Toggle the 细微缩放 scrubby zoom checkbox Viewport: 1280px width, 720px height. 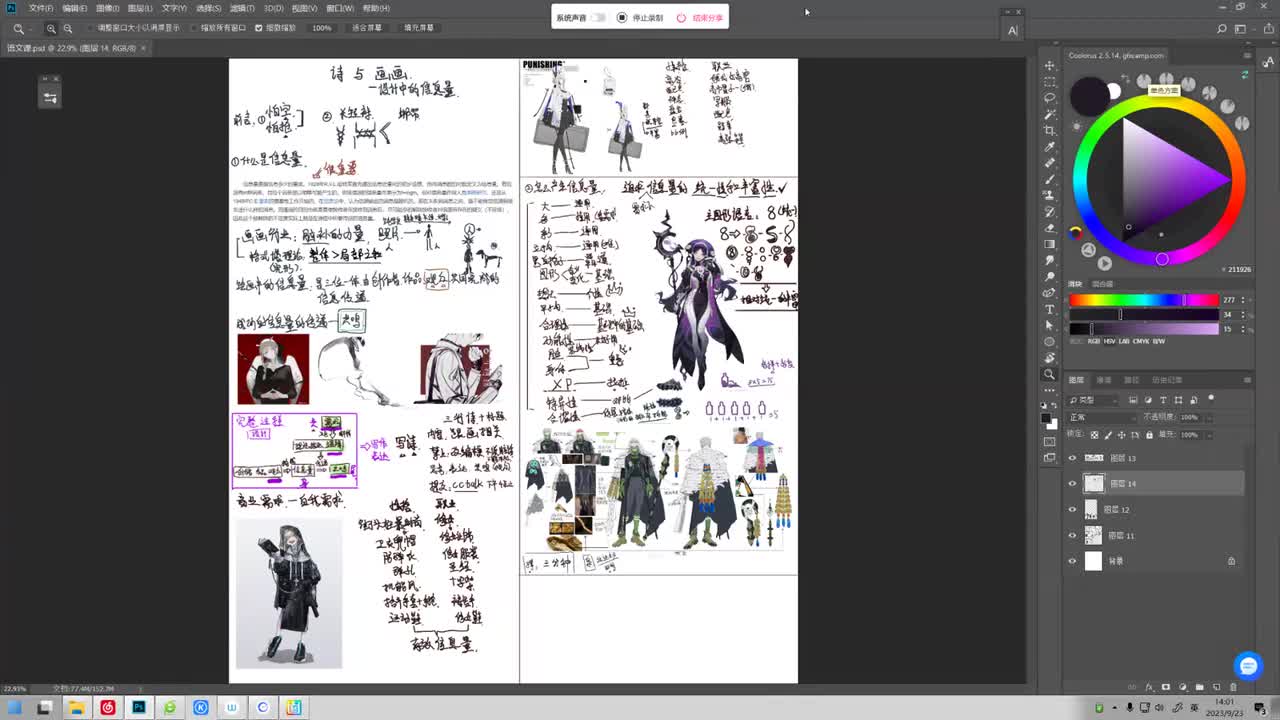(x=259, y=28)
